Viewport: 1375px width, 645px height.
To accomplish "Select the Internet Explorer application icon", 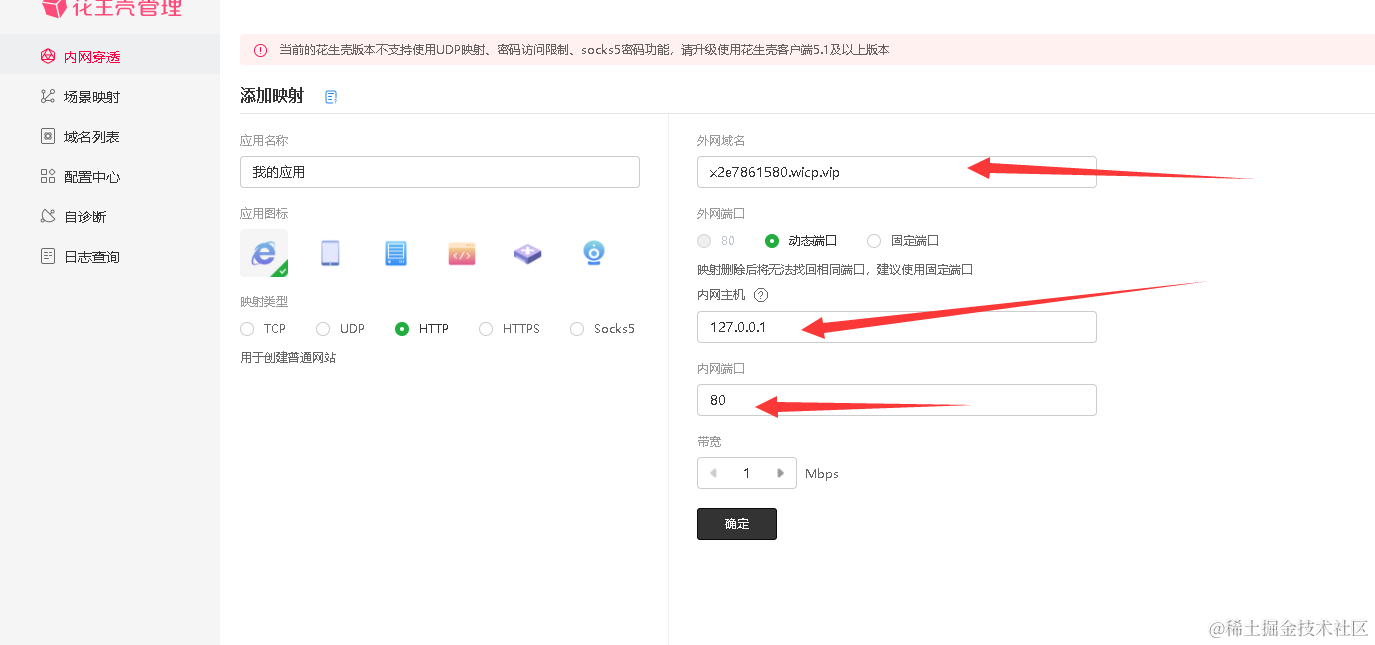I will [x=263, y=253].
